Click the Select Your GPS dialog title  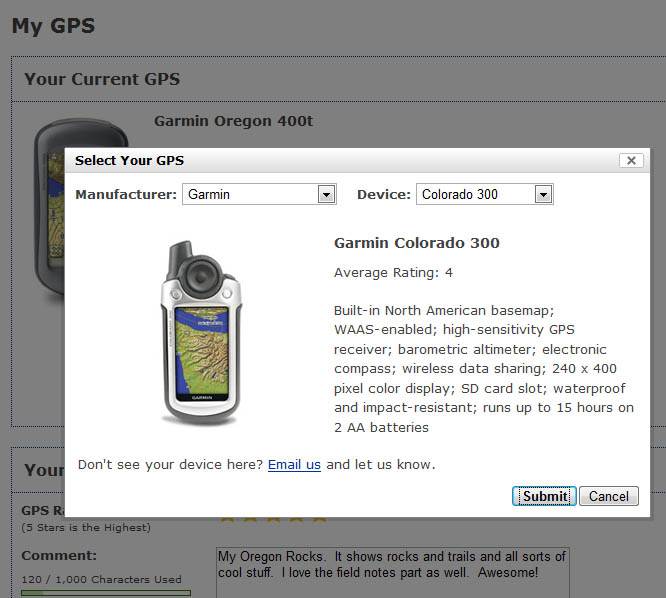point(129,161)
